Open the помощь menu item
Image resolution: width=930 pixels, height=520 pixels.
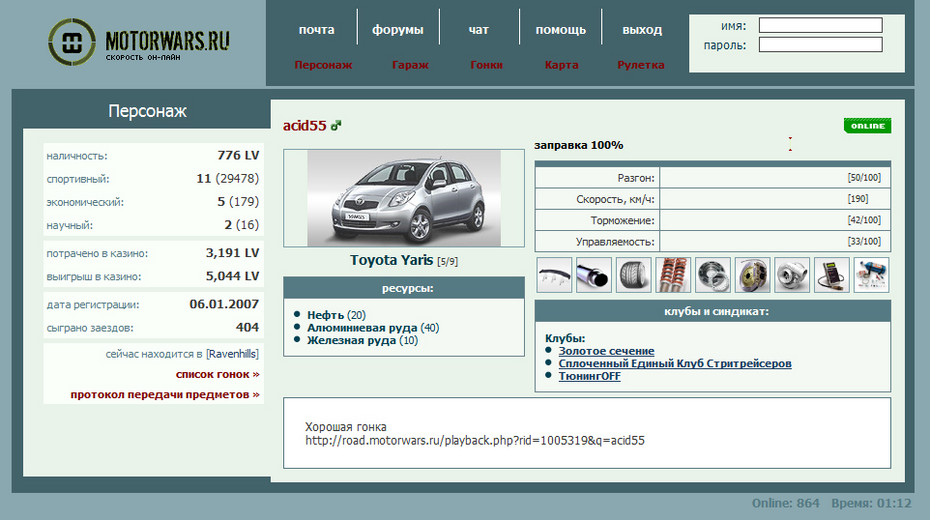560,30
